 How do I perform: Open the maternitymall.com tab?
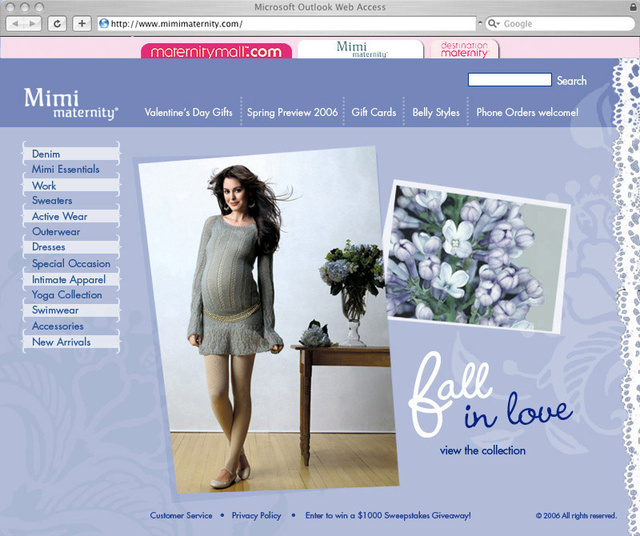click(x=216, y=51)
